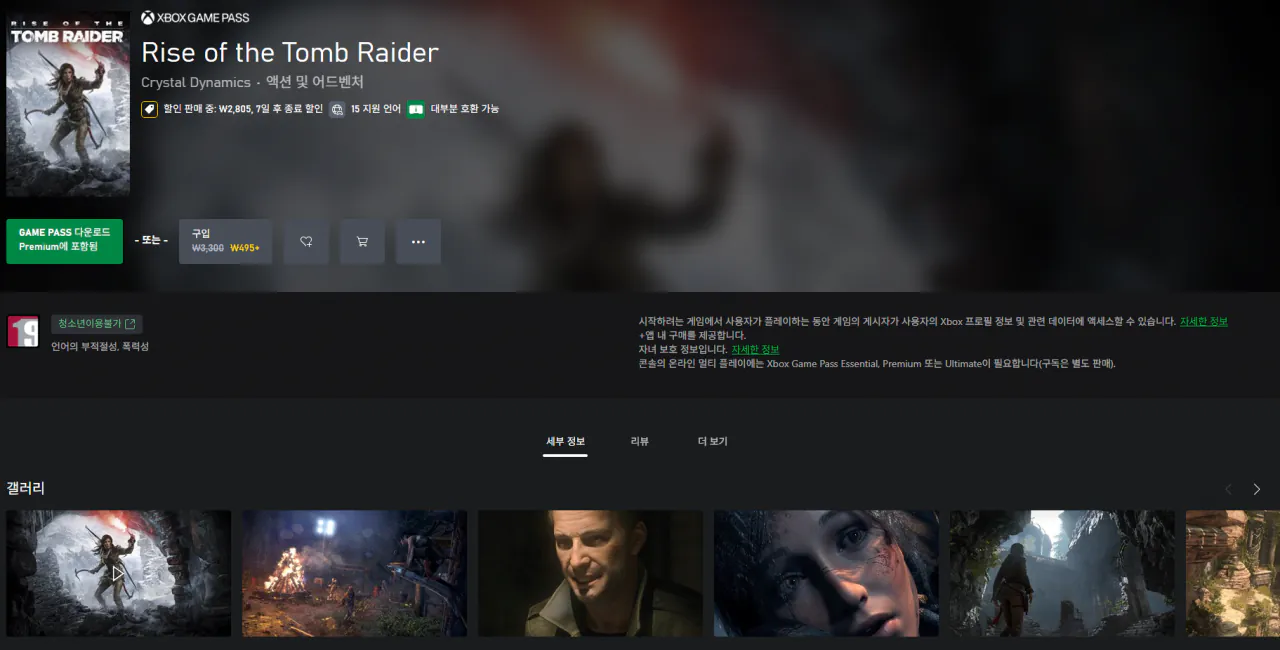The width and height of the screenshot is (1280, 650).
Task: Click the shopping cart icon
Action: tap(362, 241)
